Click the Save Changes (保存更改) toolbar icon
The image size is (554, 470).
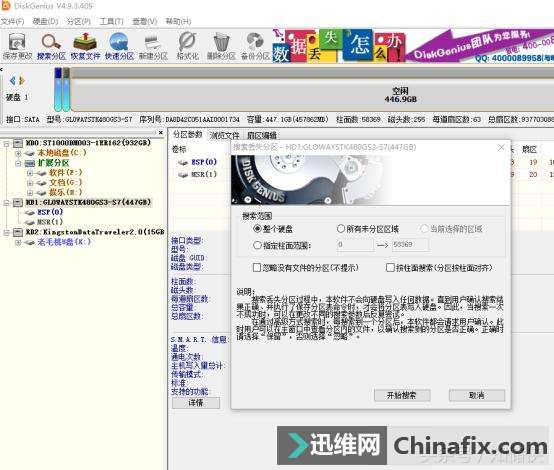pos(17,46)
